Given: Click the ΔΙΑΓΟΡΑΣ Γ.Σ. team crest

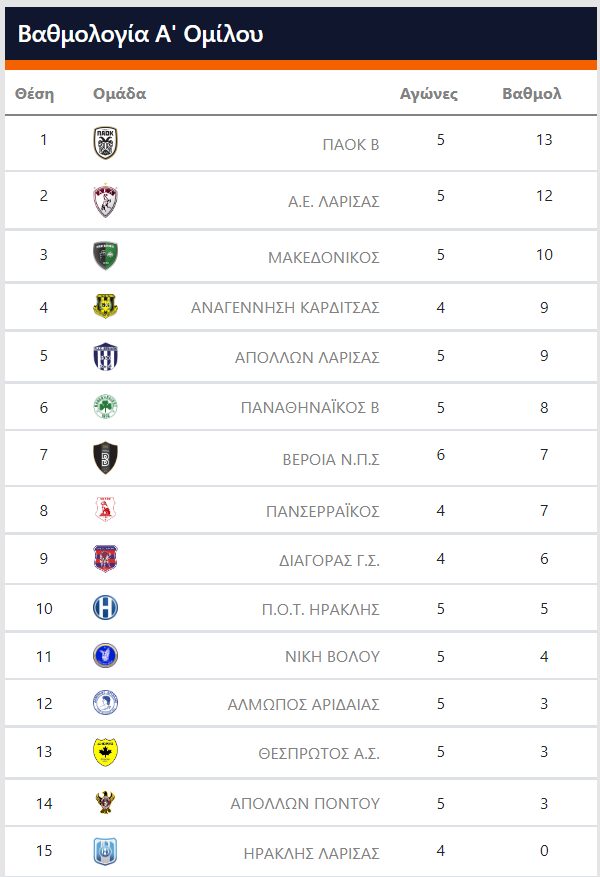Looking at the screenshot, I should (105, 558).
